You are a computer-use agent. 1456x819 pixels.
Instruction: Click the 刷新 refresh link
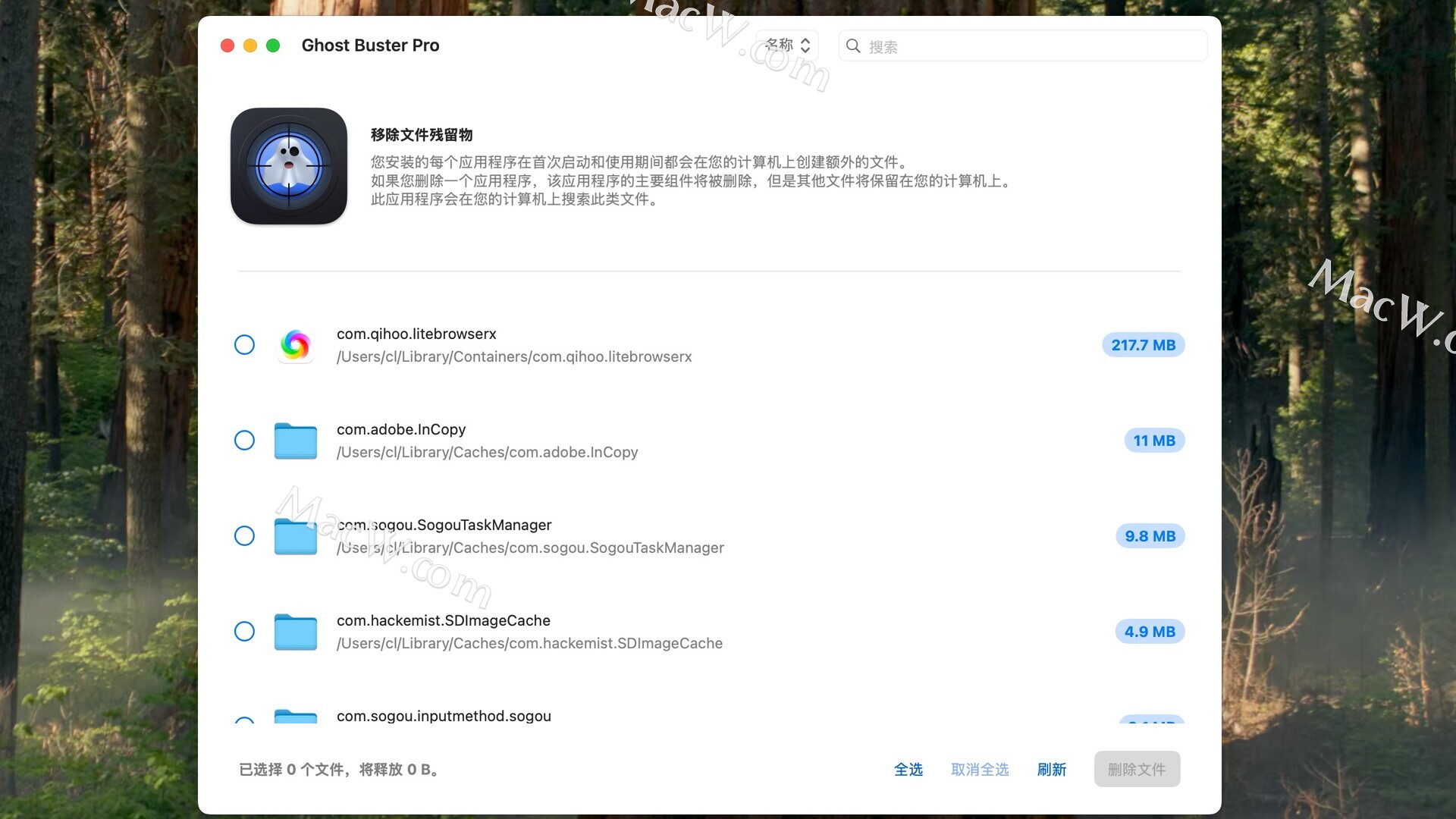pos(1052,770)
